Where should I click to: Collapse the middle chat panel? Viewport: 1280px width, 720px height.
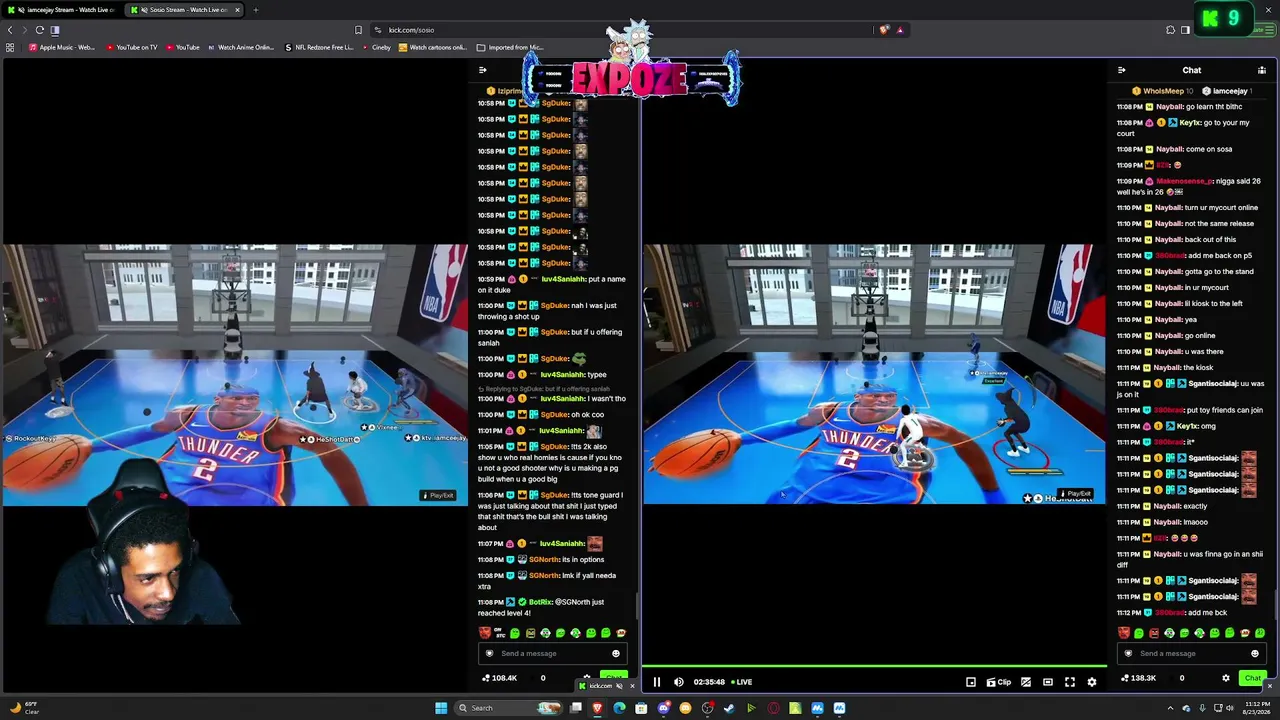pyautogui.click(x=482, y=70)
